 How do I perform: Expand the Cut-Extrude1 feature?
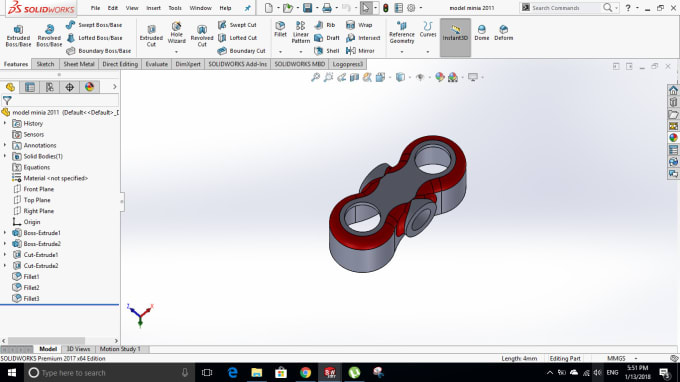coord(5,255)
